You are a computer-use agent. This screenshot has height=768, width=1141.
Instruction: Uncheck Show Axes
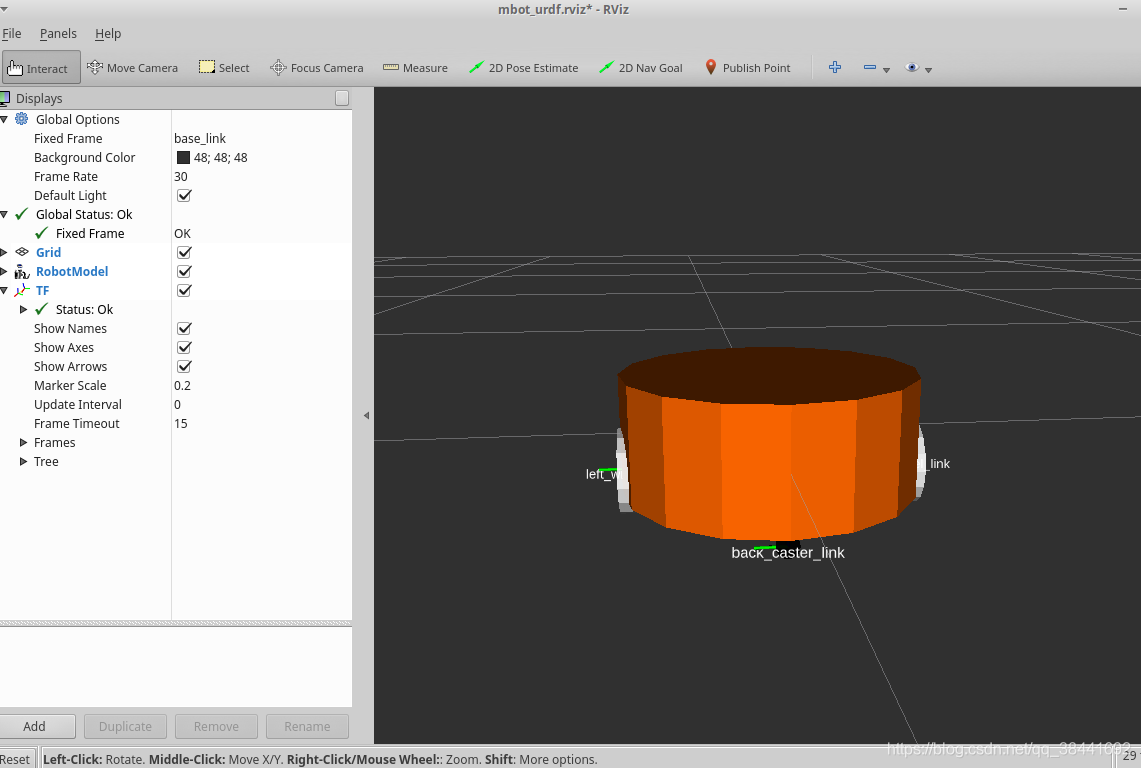click(x=184, y=347)
